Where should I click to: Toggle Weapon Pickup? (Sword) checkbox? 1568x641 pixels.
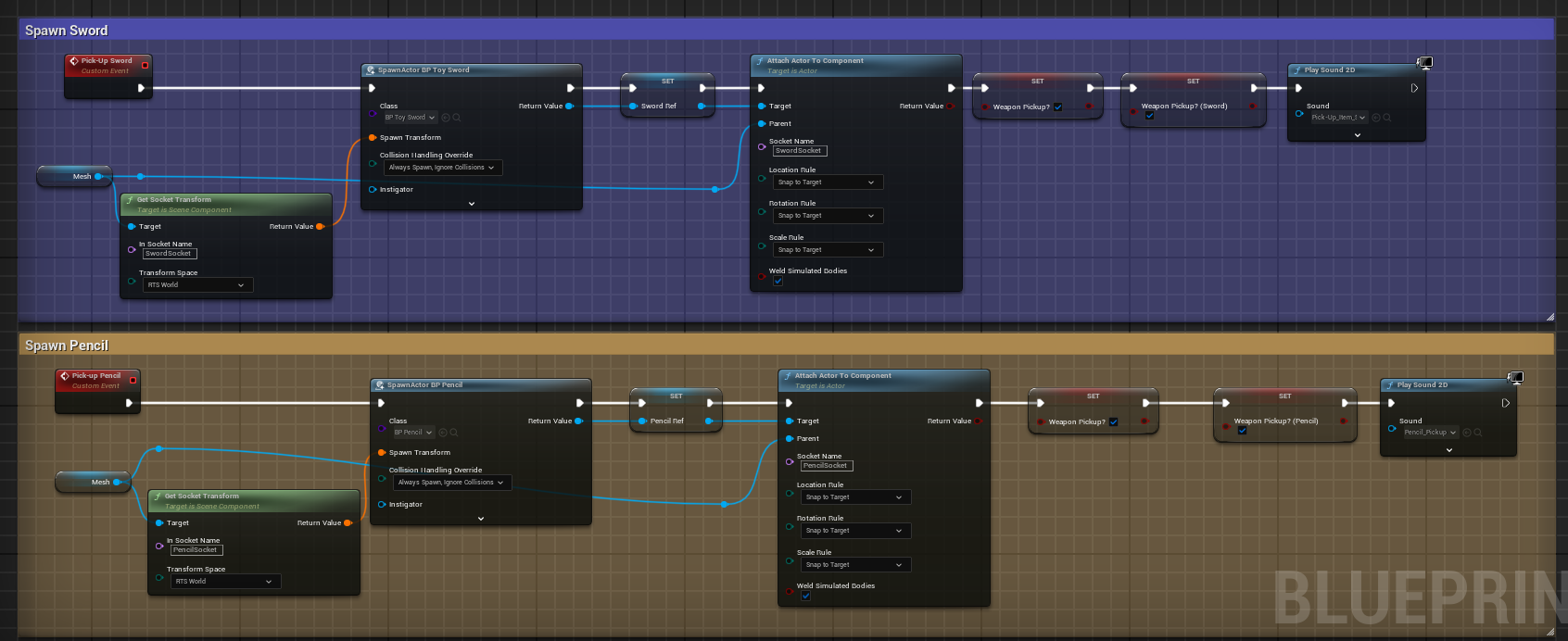[x=1149, y=116]
